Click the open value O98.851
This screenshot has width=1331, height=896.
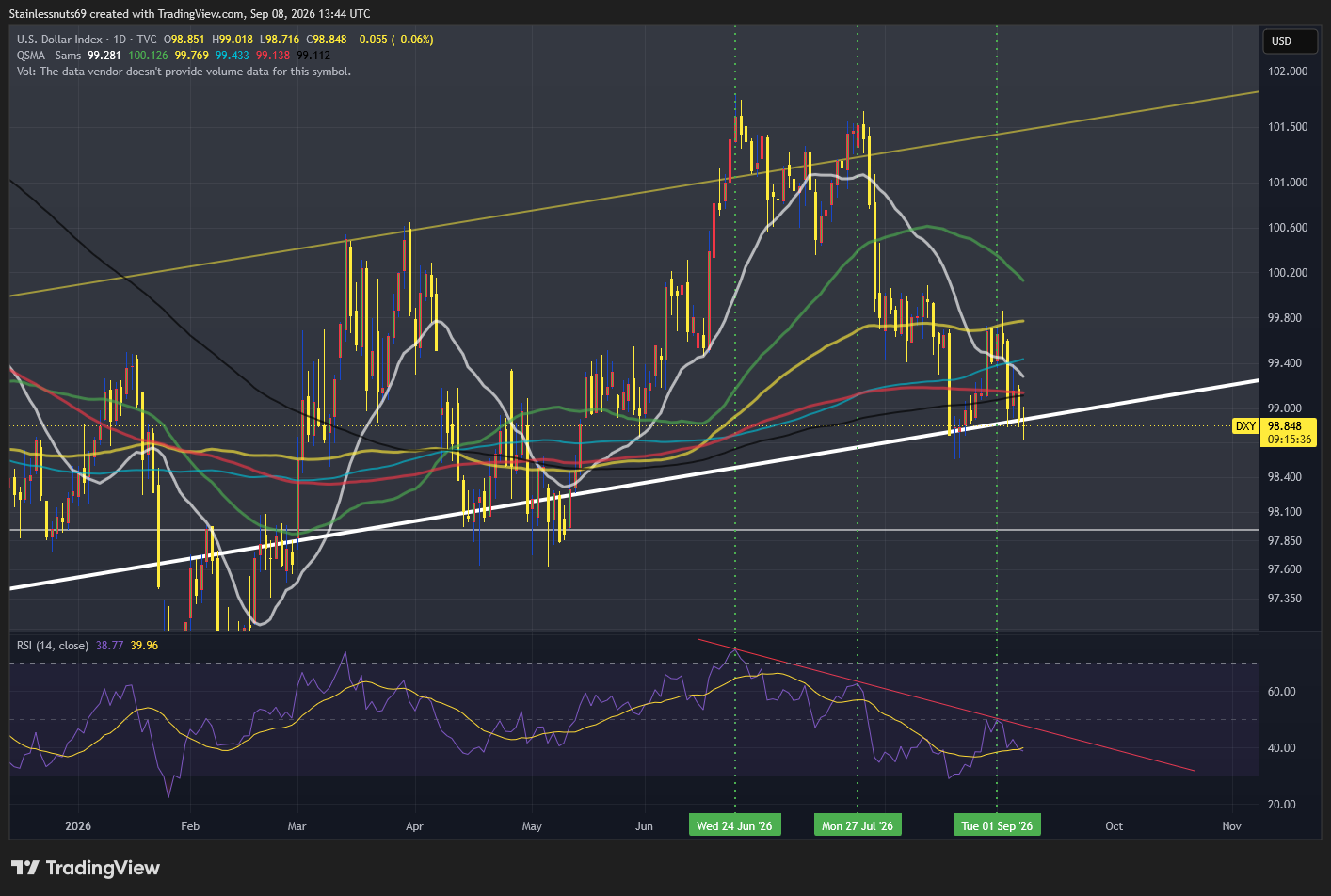tap(184, 40)
